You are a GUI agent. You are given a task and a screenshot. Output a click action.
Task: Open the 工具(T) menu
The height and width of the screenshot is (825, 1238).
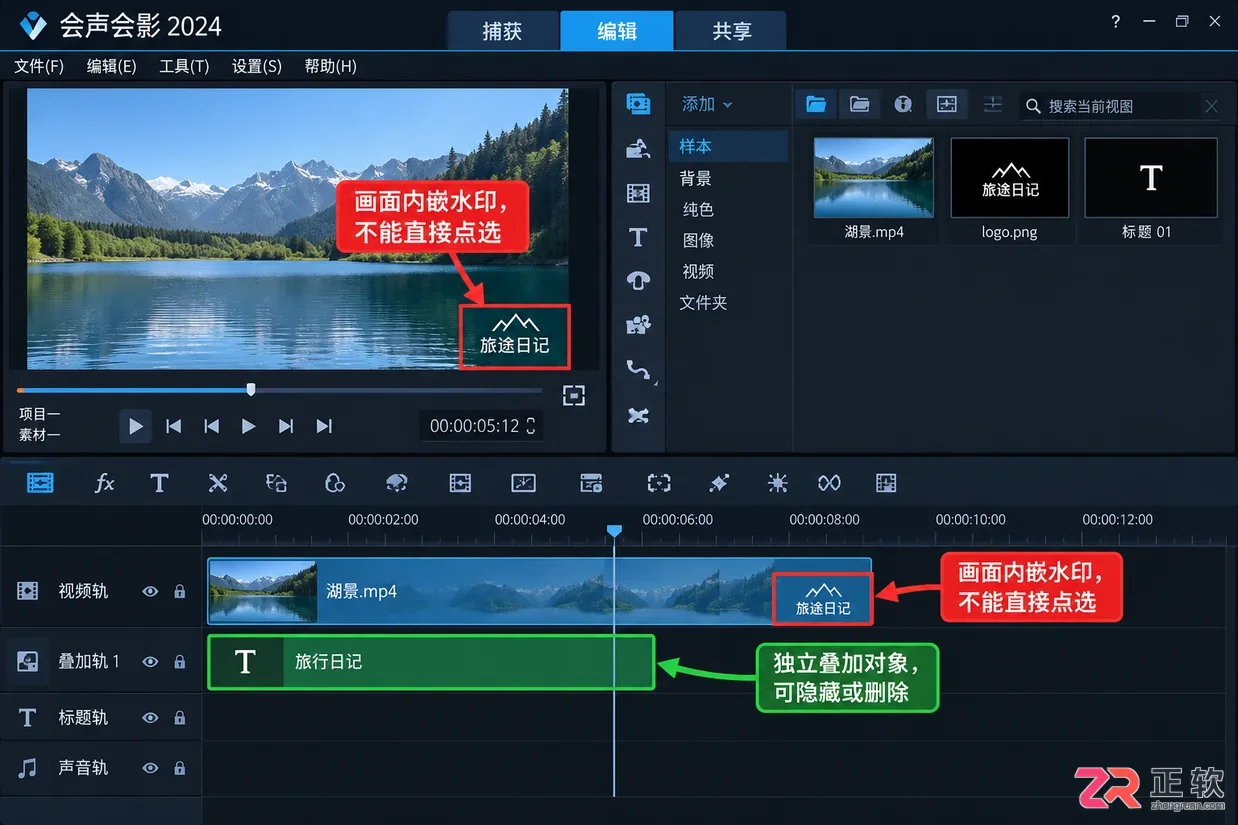[184, 66]
